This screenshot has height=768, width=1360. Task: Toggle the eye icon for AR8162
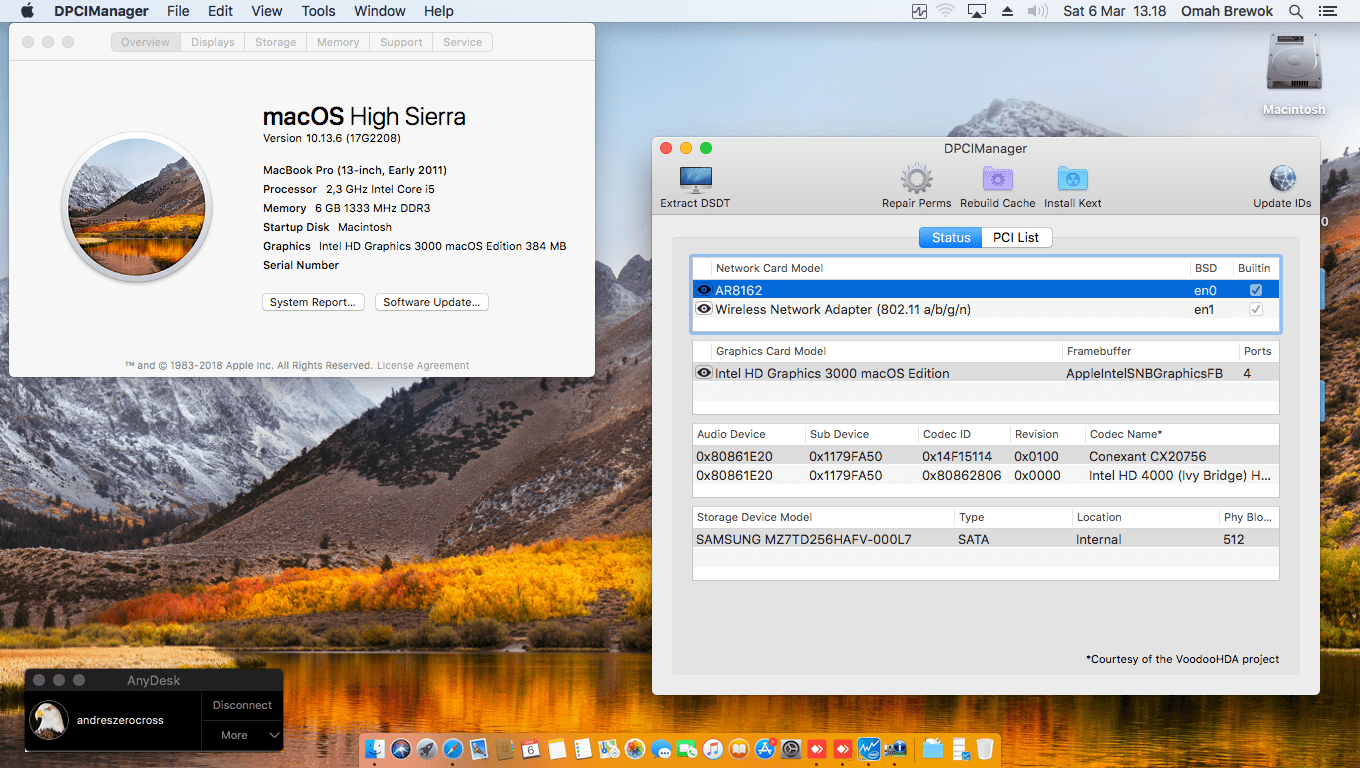click(704, 290)
